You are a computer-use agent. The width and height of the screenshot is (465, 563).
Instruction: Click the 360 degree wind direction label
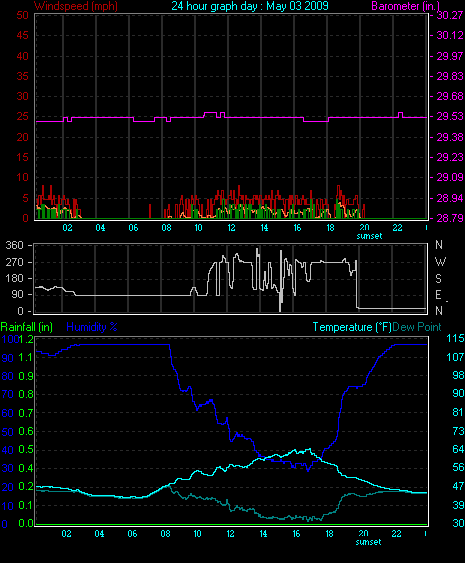pos(14,246)
